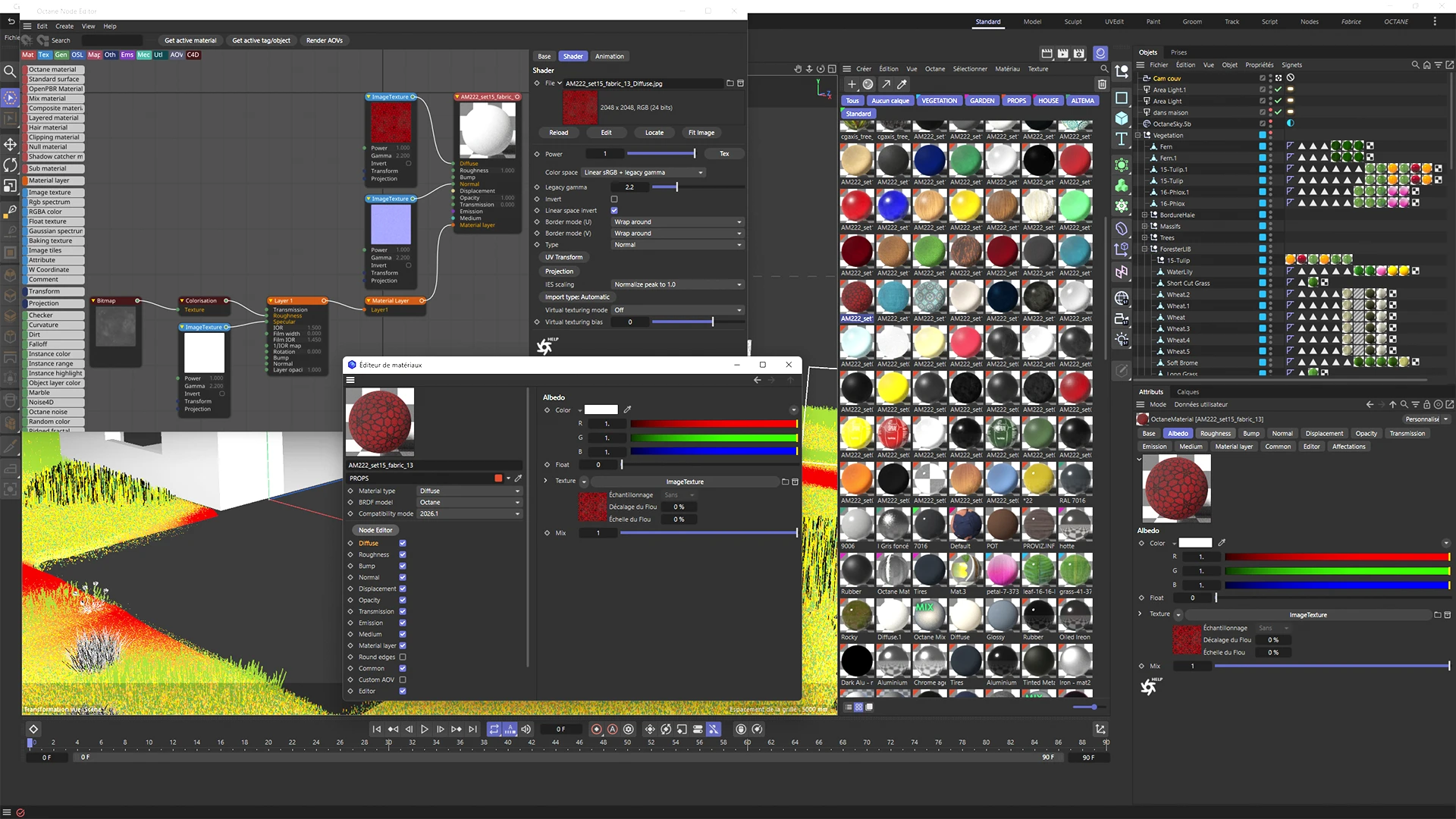Enable the Round edges checkbox
The image size is (1456, 819).
coord(403,657)
